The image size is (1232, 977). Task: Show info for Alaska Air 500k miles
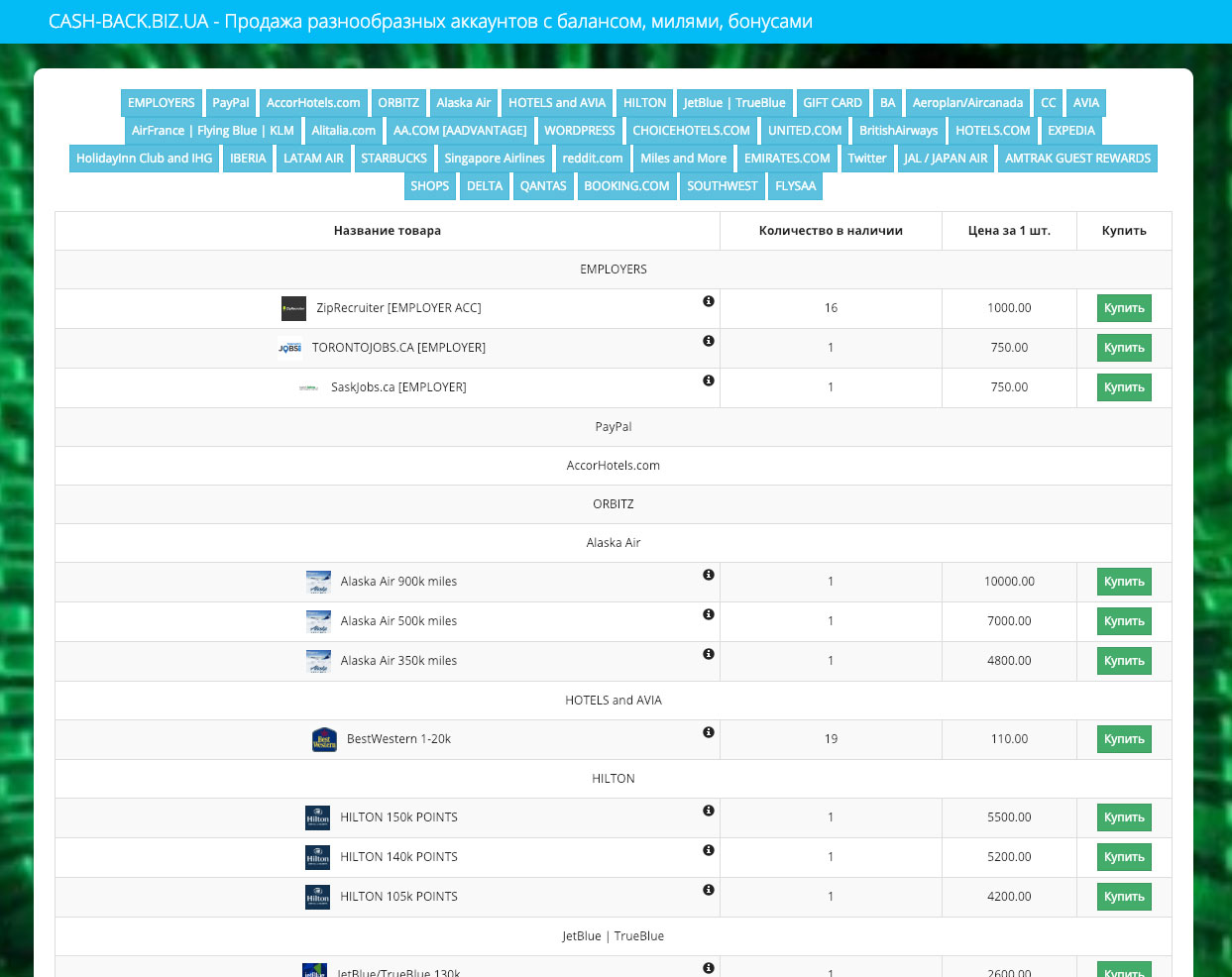click(709, 614)
